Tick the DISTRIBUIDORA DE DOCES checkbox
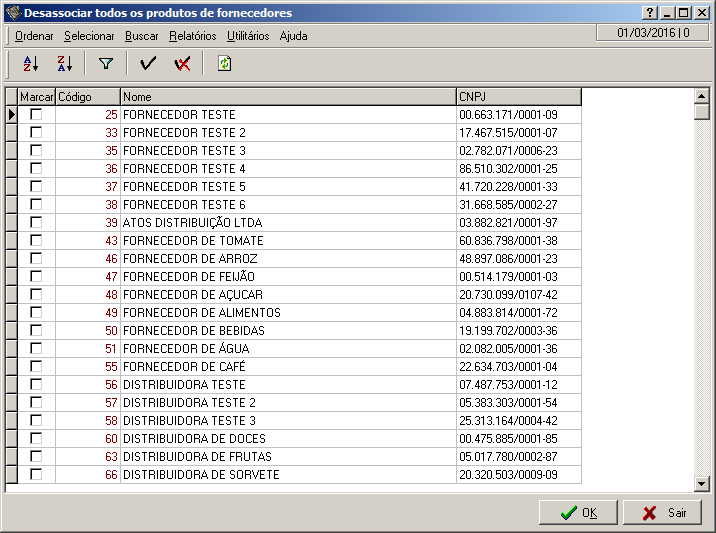This screenshot has width=716, height=533. [x=36, y=439]
